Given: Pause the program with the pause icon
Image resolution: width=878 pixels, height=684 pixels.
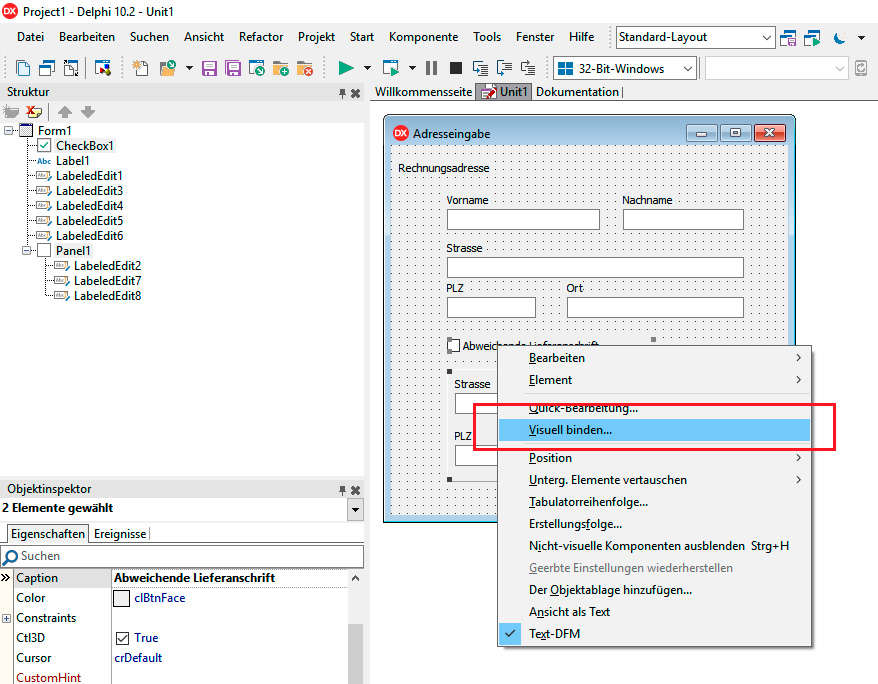Looking at the screenshot, I should coord(431,68).
